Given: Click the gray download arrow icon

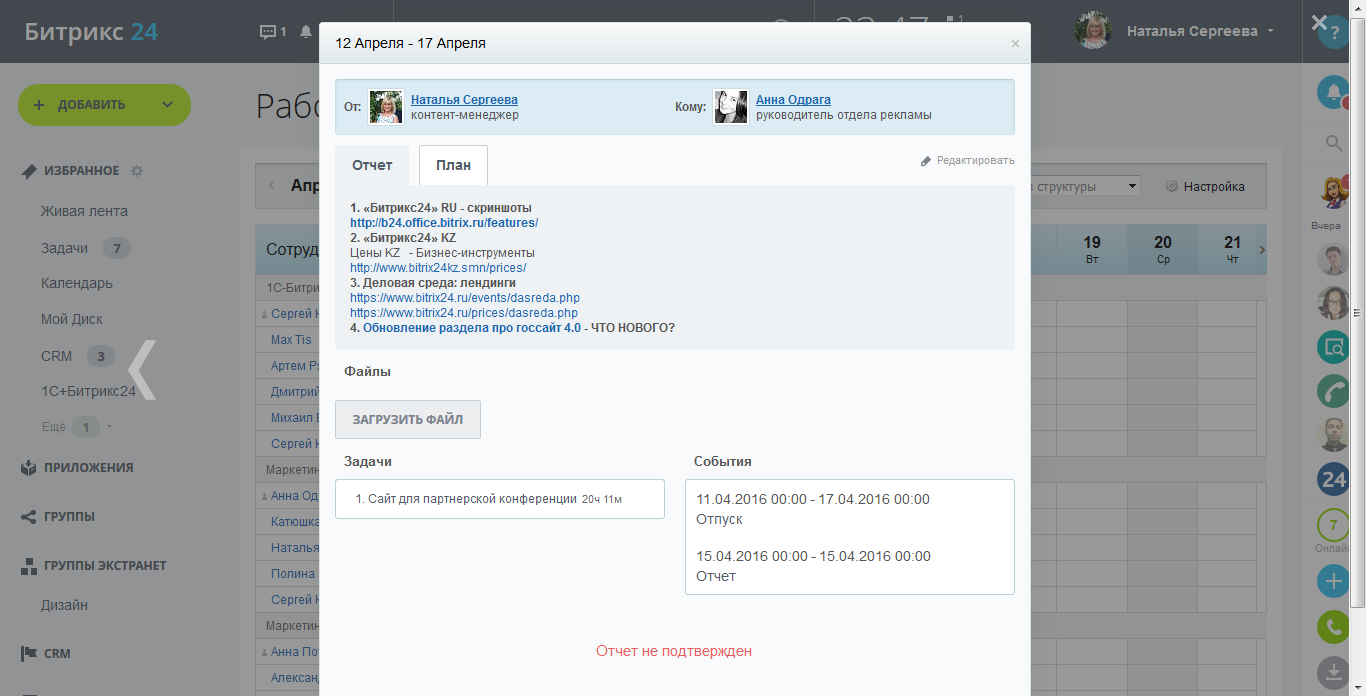Looking at the screenshot, I should click(x=1333, y=671).
